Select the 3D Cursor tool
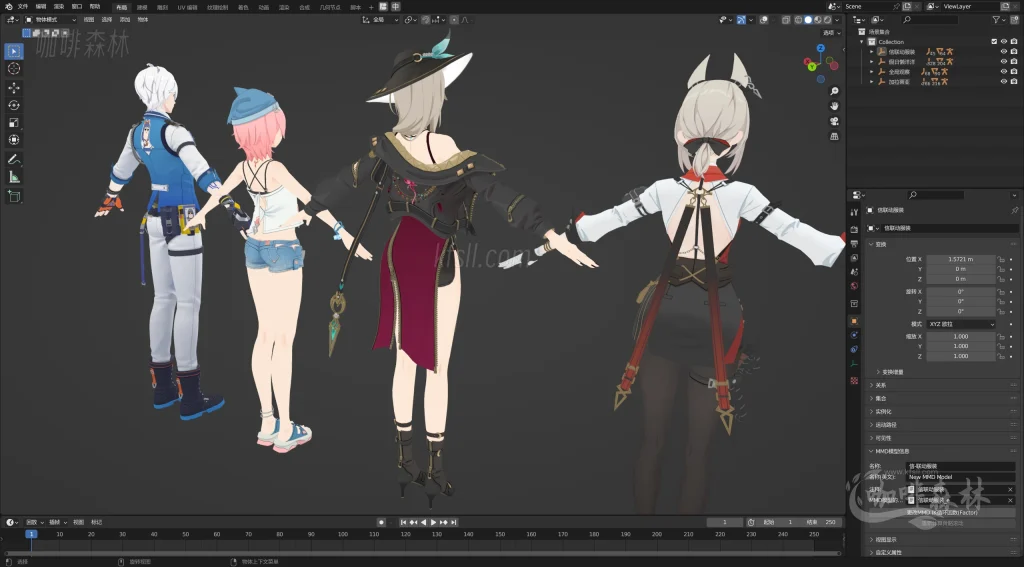The height and width of the screenshot is (567, 1024). [x=14, y=69]
